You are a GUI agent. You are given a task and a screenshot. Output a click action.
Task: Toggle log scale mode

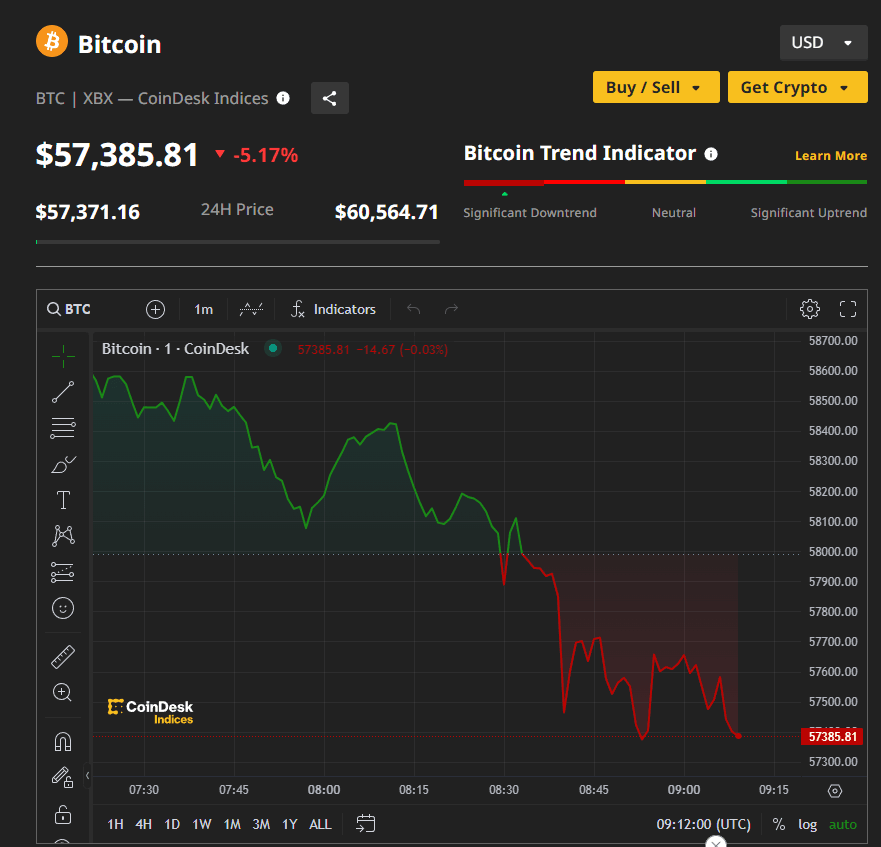click(x=807, y=824)
